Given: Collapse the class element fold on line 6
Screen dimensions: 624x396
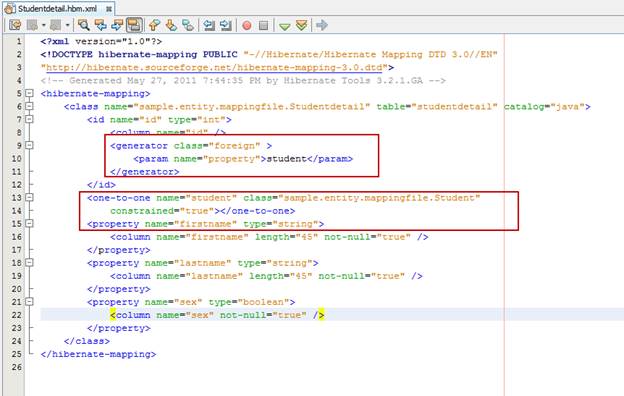Looking at the screenshot, I should (29, 106).
